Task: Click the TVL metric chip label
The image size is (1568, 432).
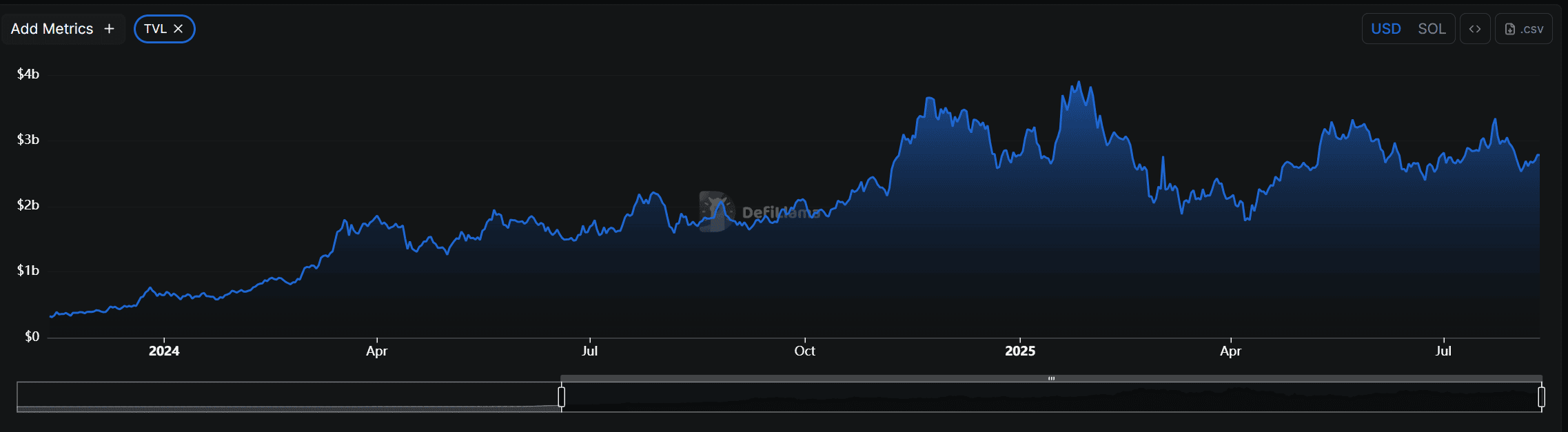Action: (155, 29)
